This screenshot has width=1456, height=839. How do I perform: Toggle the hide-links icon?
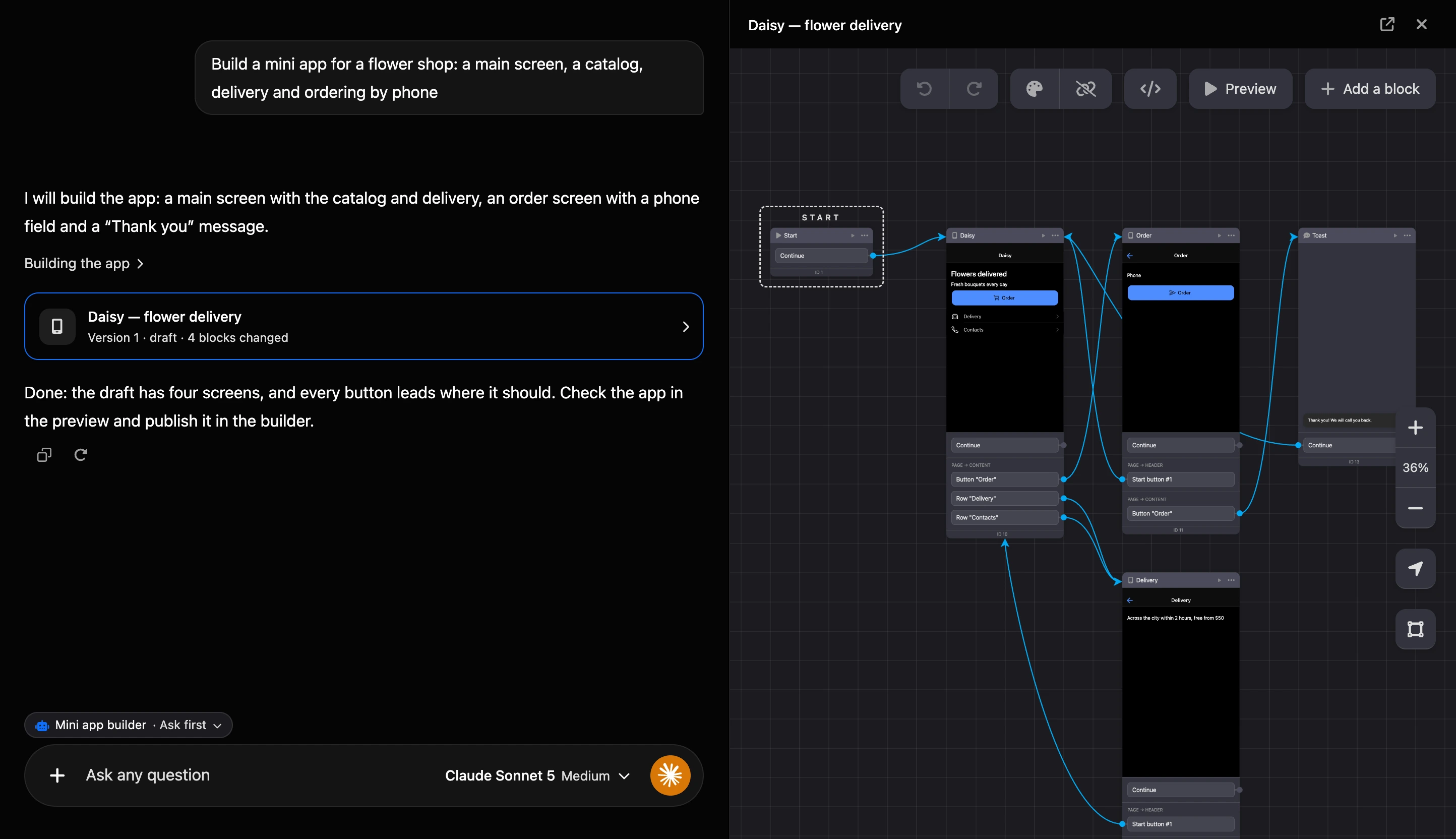[1085, 89]
